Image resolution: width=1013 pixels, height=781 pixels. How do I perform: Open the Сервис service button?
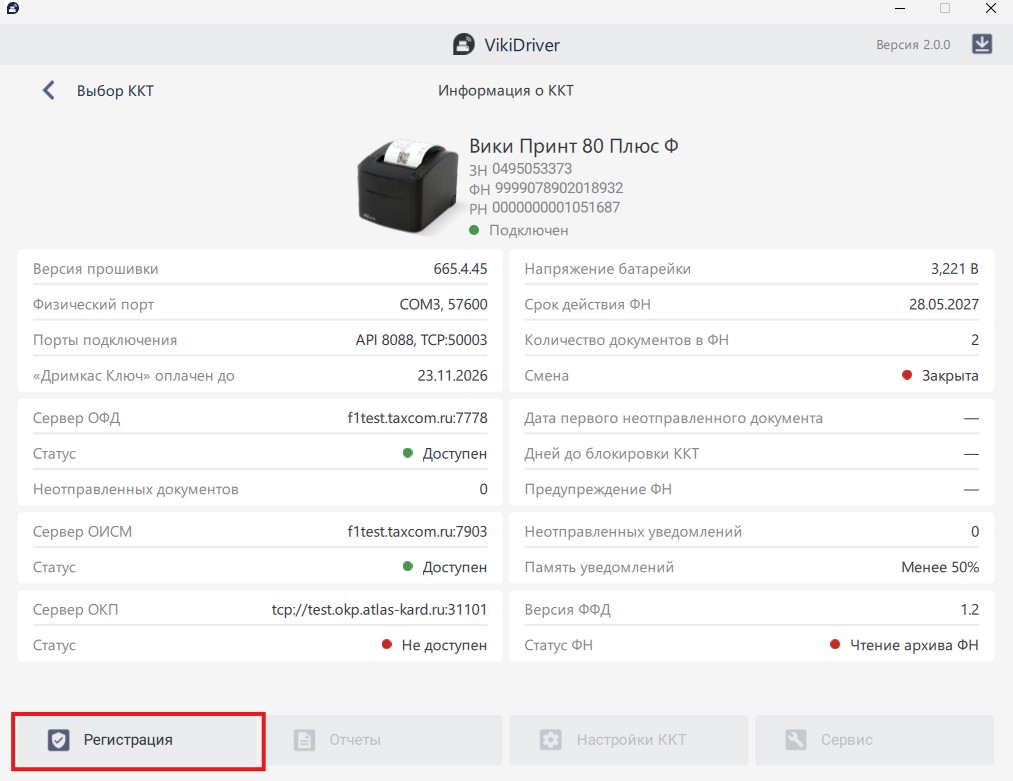point(874,740)
